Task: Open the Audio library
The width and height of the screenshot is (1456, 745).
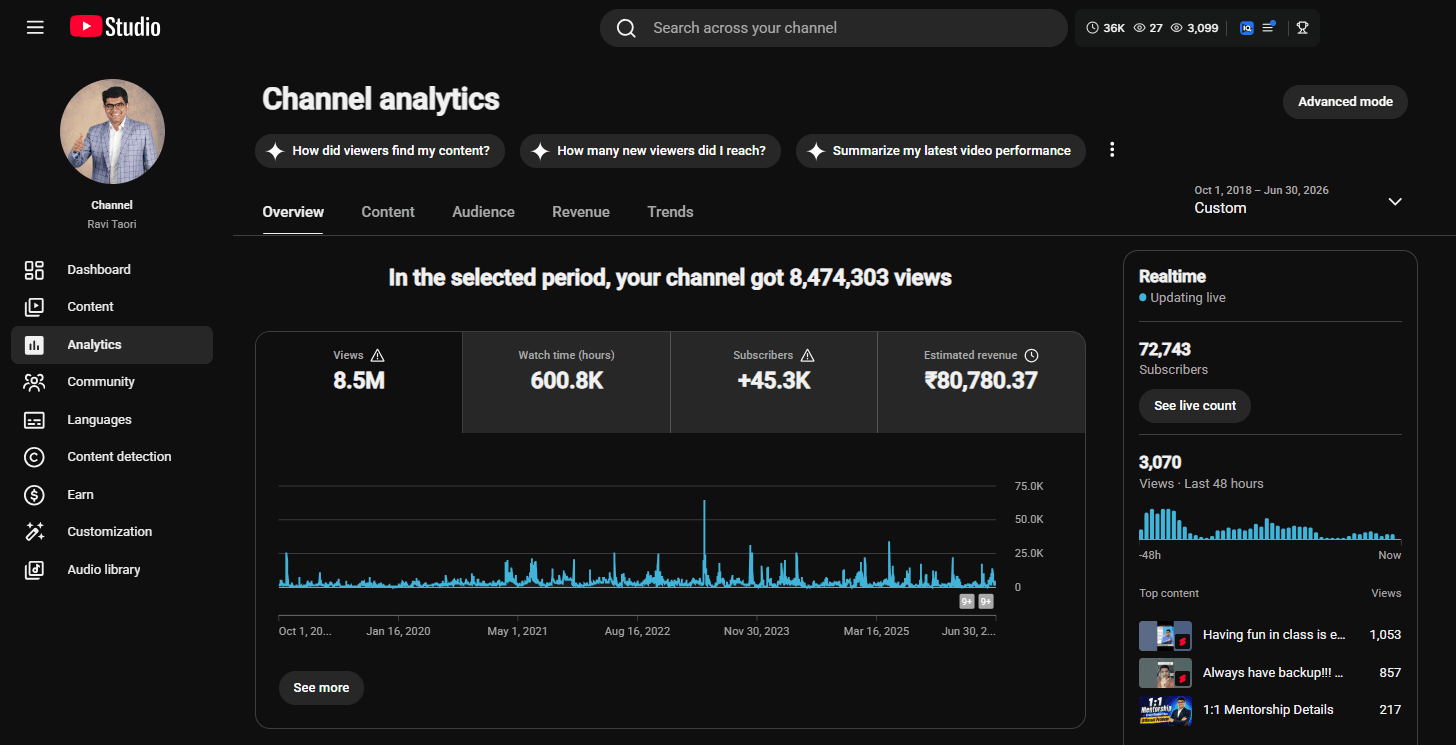Action: point(112,570)
